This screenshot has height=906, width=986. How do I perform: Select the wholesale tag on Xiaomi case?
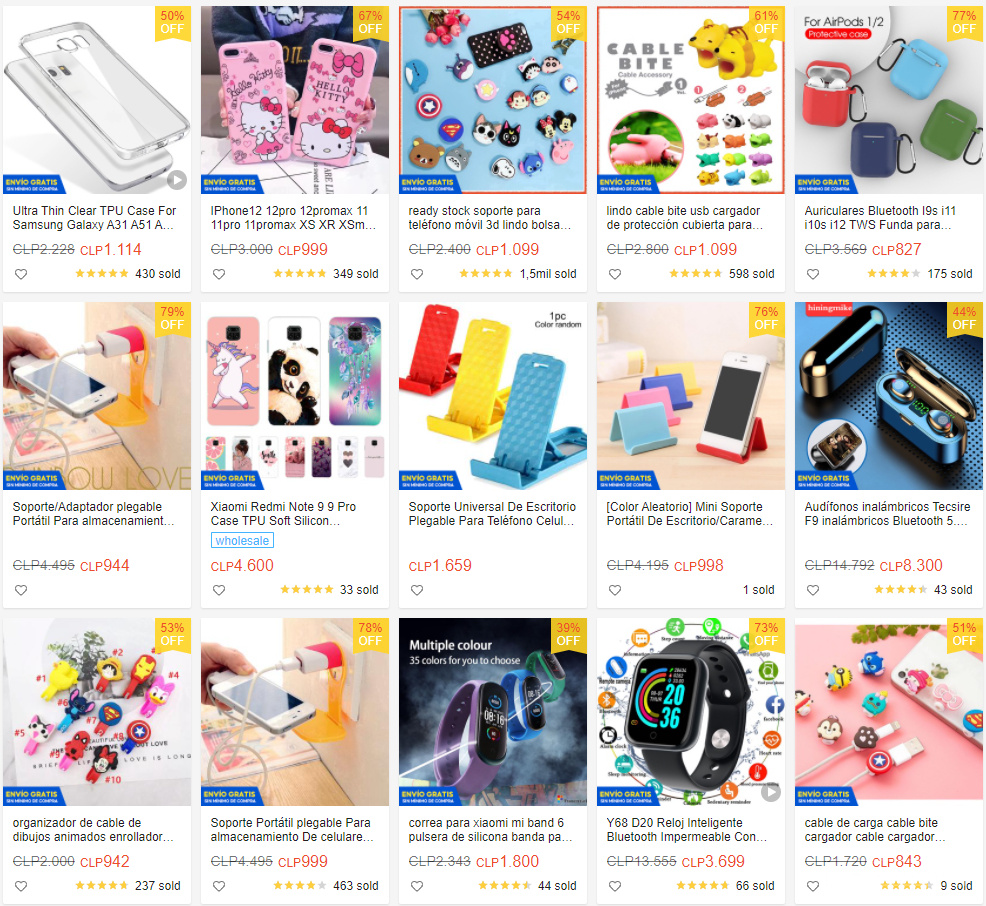click(242, 541)
